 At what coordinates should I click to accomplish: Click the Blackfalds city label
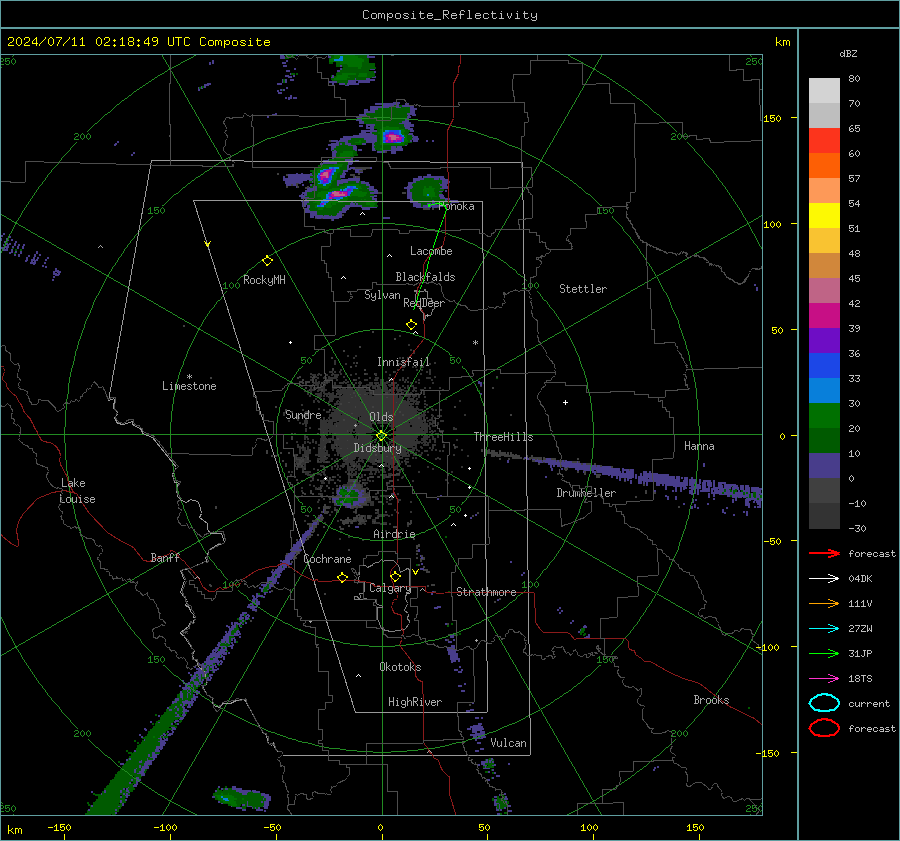coord(425,277)
